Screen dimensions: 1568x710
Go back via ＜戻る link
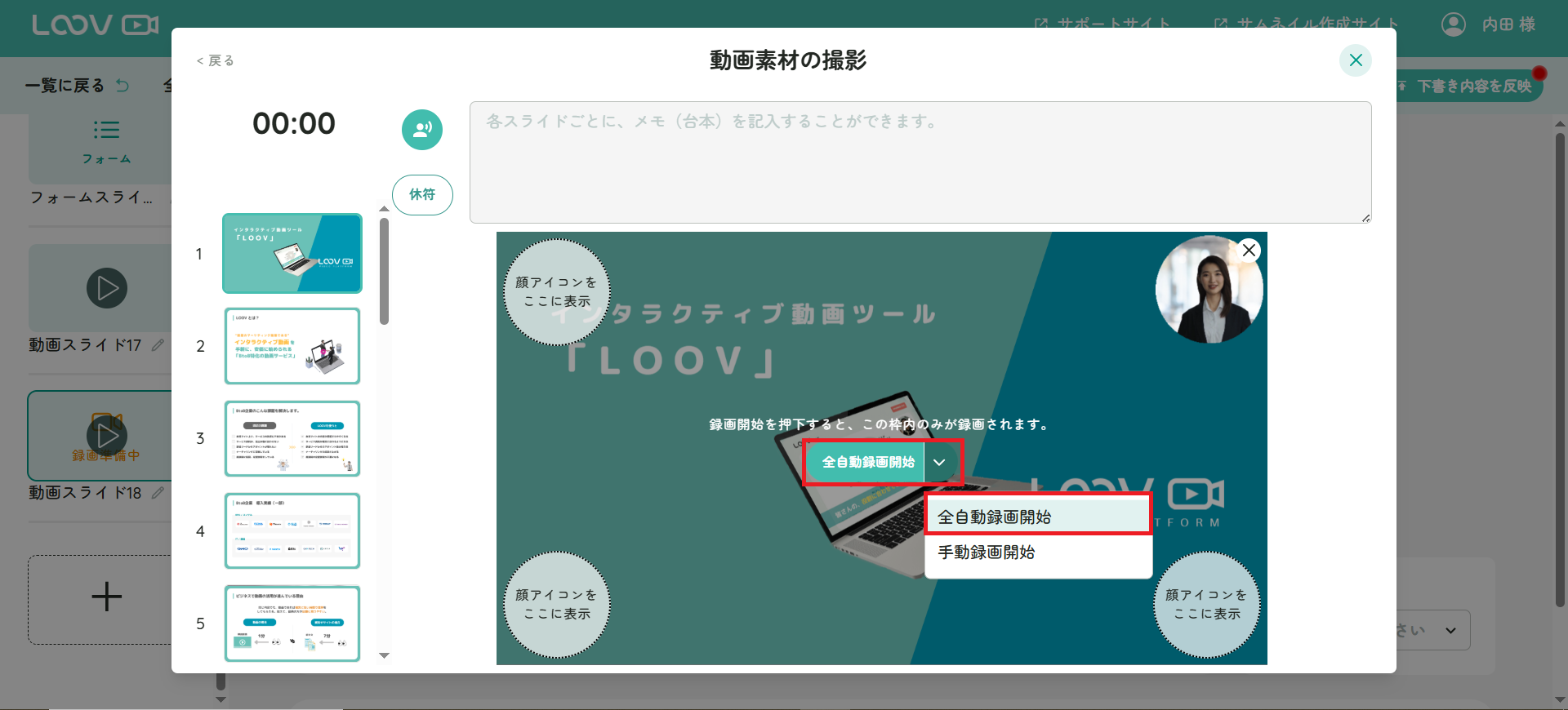[x=215, y=60]
